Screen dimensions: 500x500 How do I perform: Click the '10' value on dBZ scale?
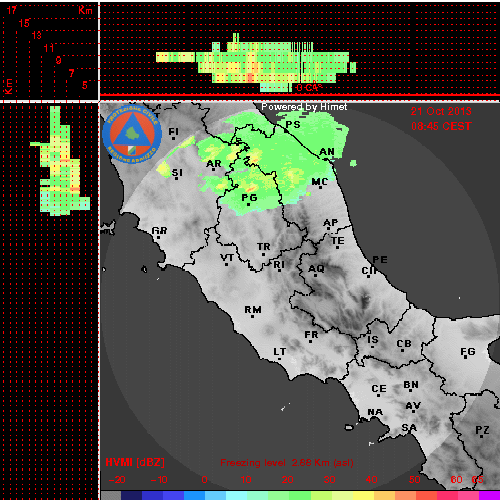(246, 480)
